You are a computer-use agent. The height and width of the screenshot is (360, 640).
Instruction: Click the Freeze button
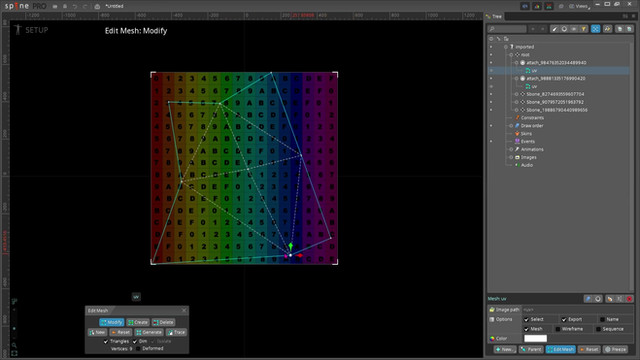pos(616,349)
